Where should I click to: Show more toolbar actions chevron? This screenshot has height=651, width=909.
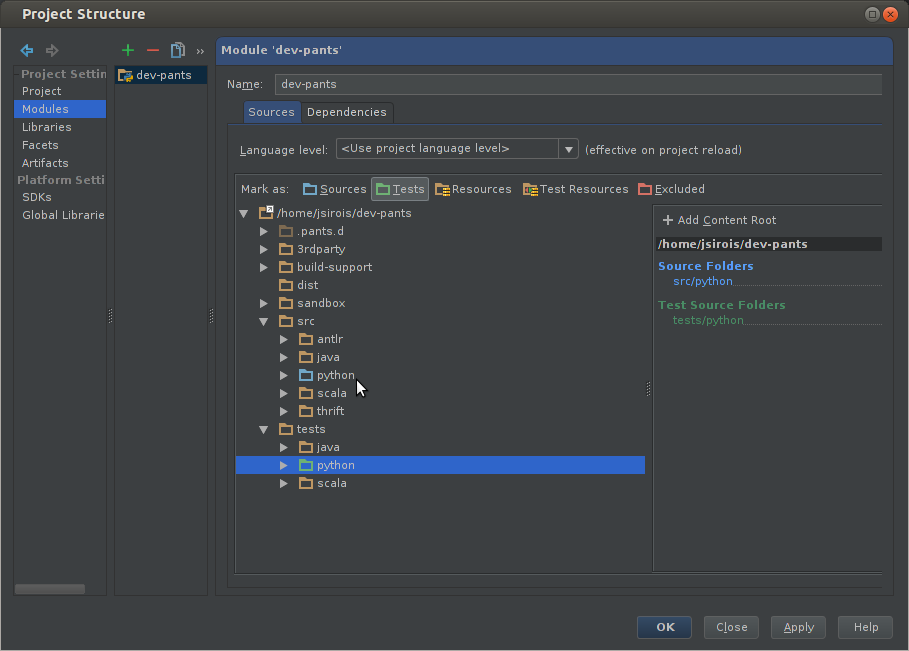(200, 52)
